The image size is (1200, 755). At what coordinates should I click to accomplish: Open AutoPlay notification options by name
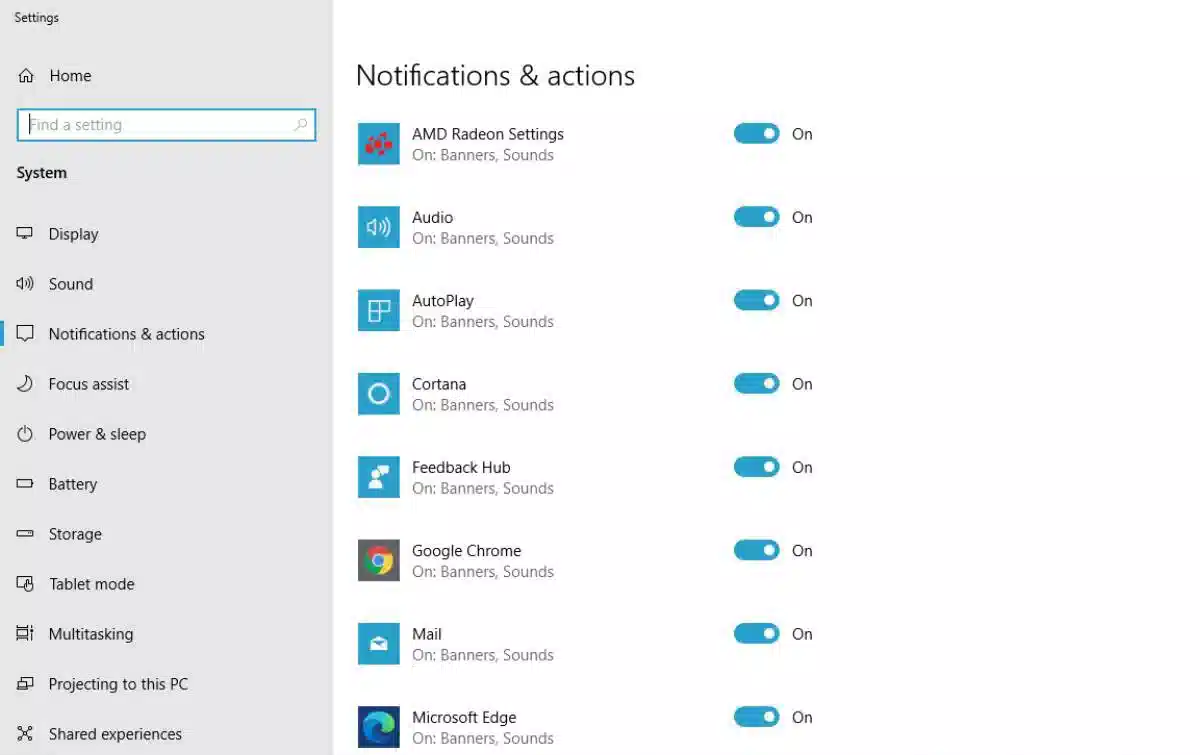click(x=443, y=300)
